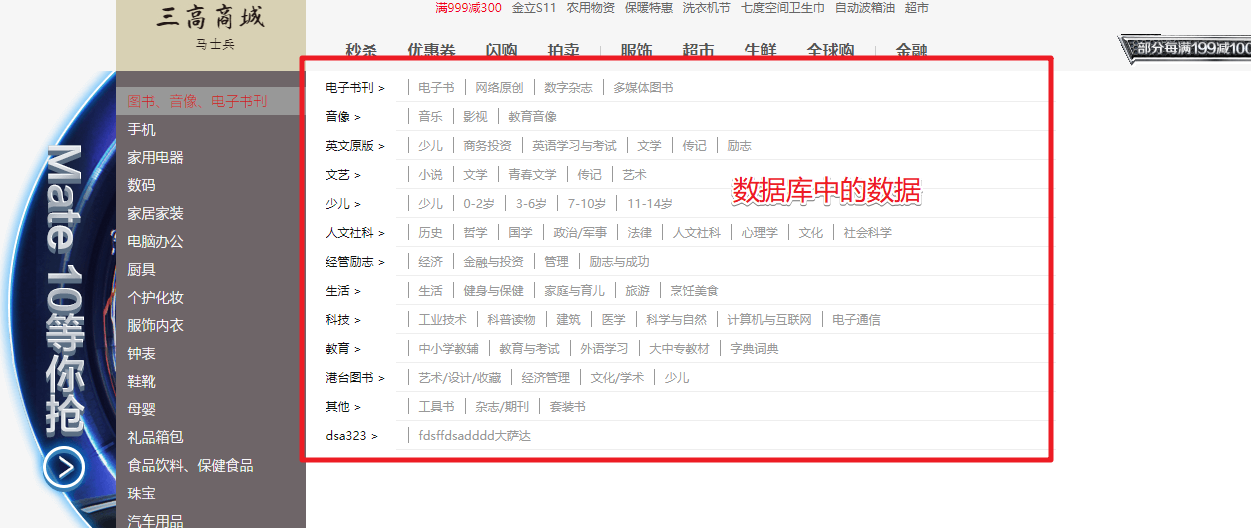Open the 字典词典 link
The image size is (1251, 528).
754,349
